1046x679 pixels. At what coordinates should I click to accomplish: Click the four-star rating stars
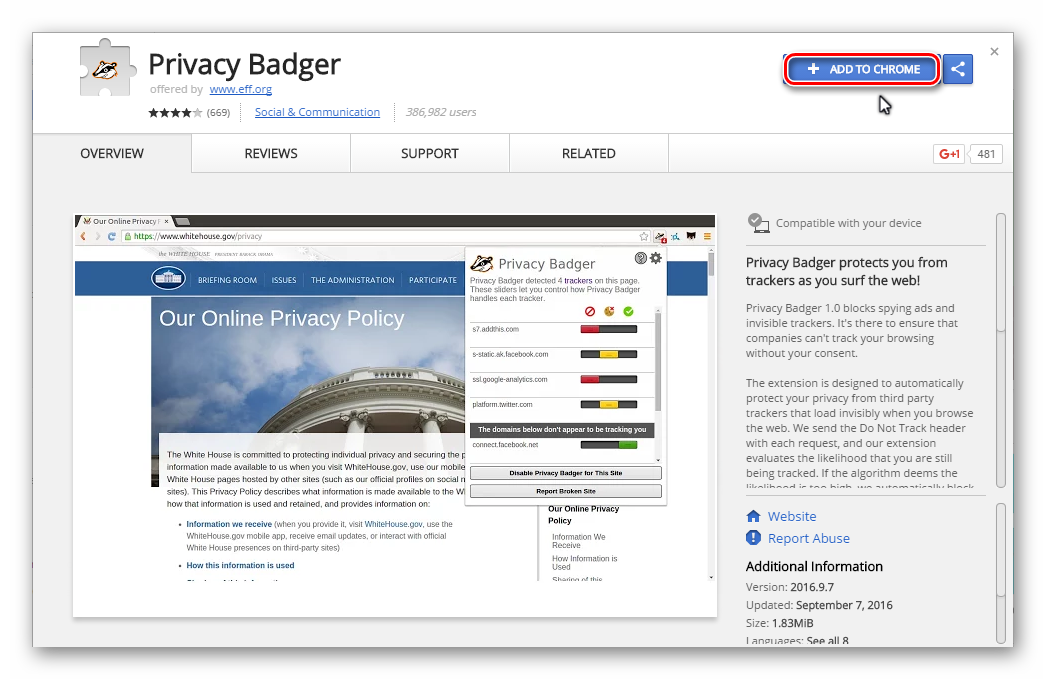pyautogui.click(x=175, y=113)
